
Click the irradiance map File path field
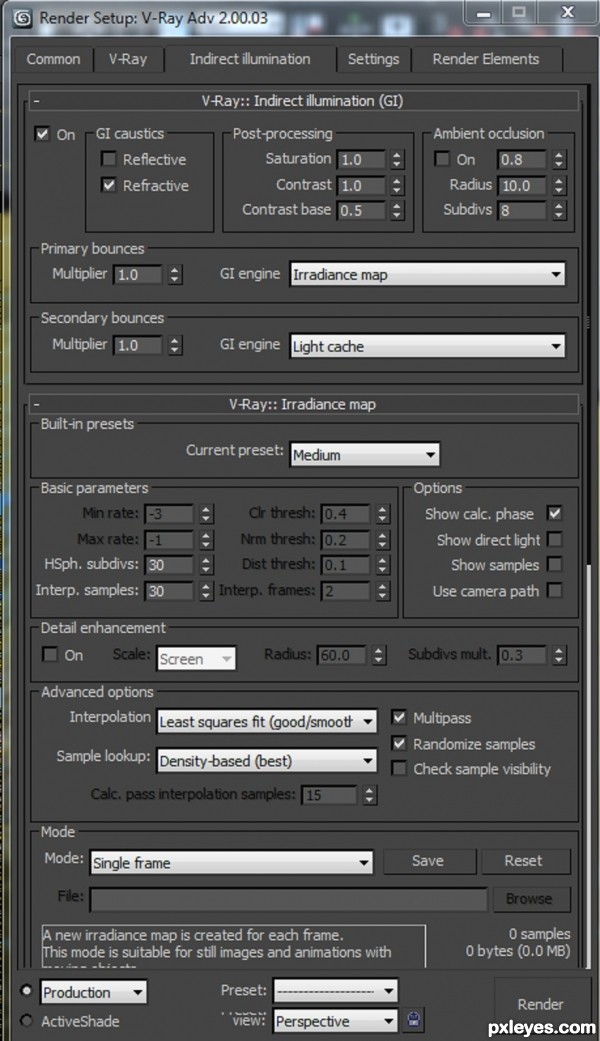tap(289, 900)
